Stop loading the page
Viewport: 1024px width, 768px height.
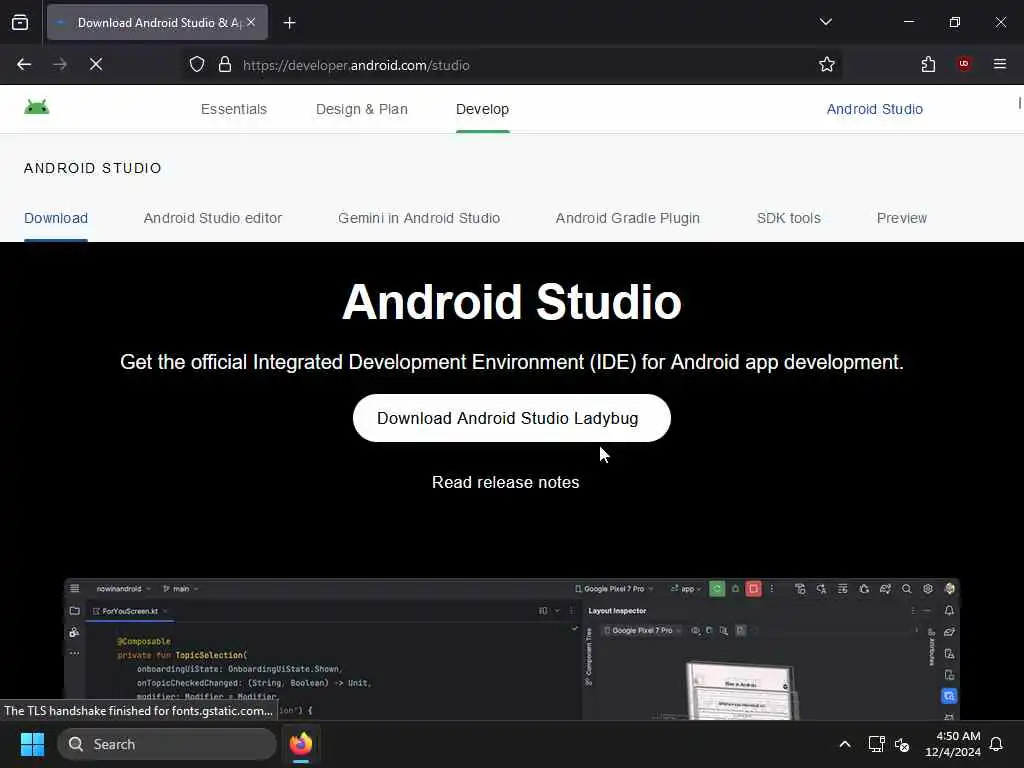[96, 65]
